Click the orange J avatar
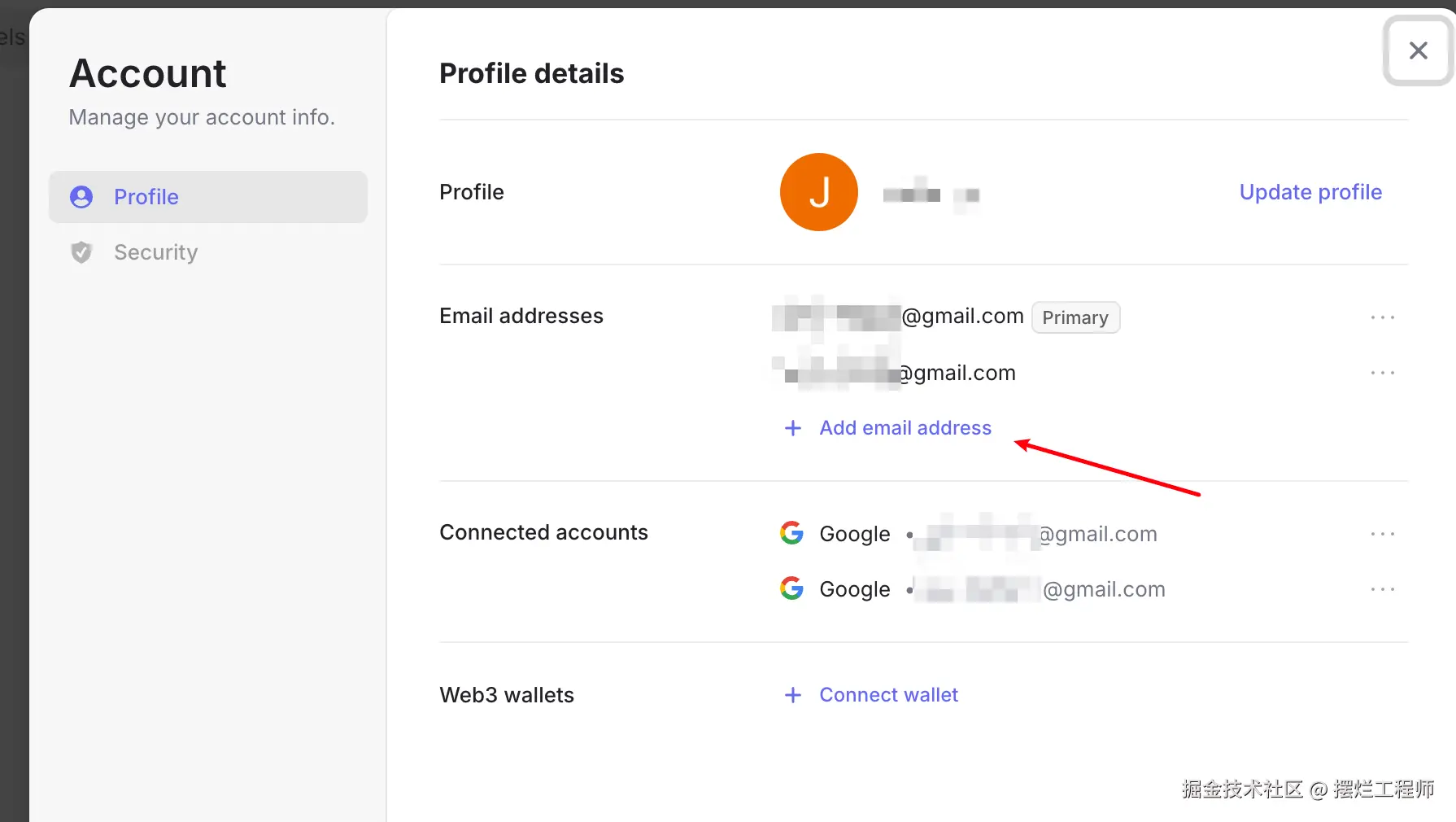The image size is (1456, 822). point(818,192)
